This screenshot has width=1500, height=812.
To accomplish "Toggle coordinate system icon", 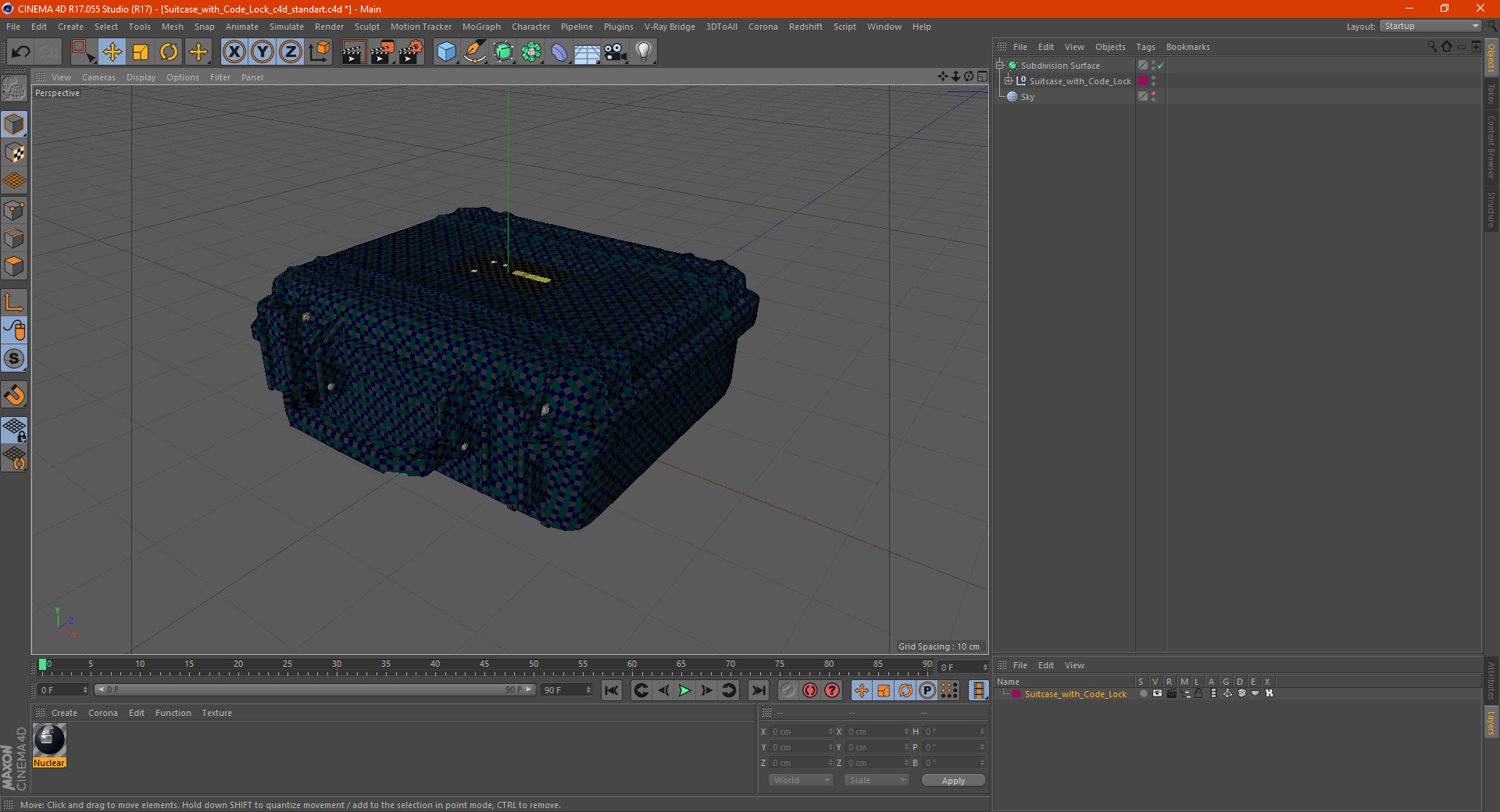I will (319, 52).
